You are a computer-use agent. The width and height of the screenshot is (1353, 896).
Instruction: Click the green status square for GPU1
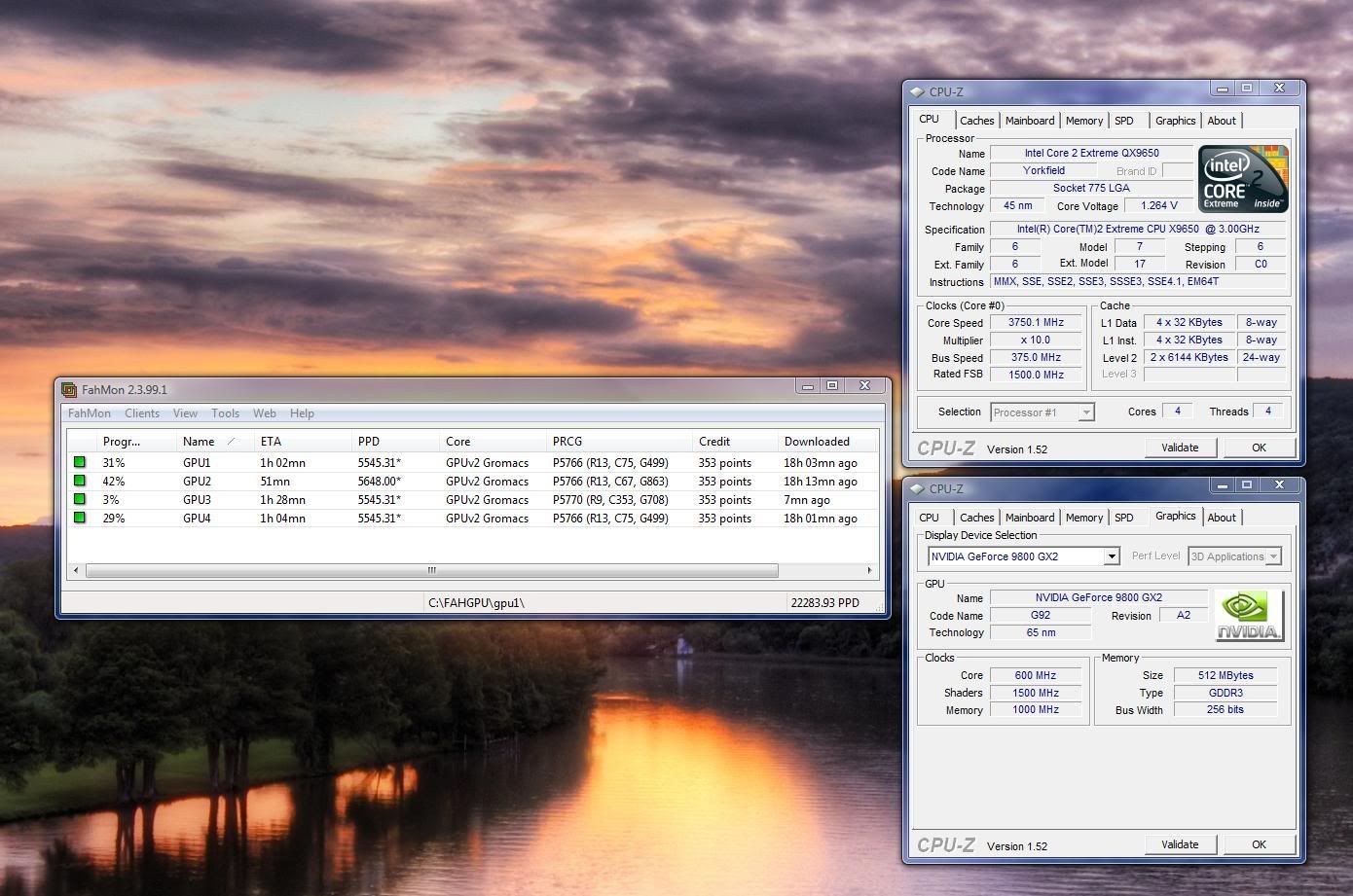[x=80, y=462]
